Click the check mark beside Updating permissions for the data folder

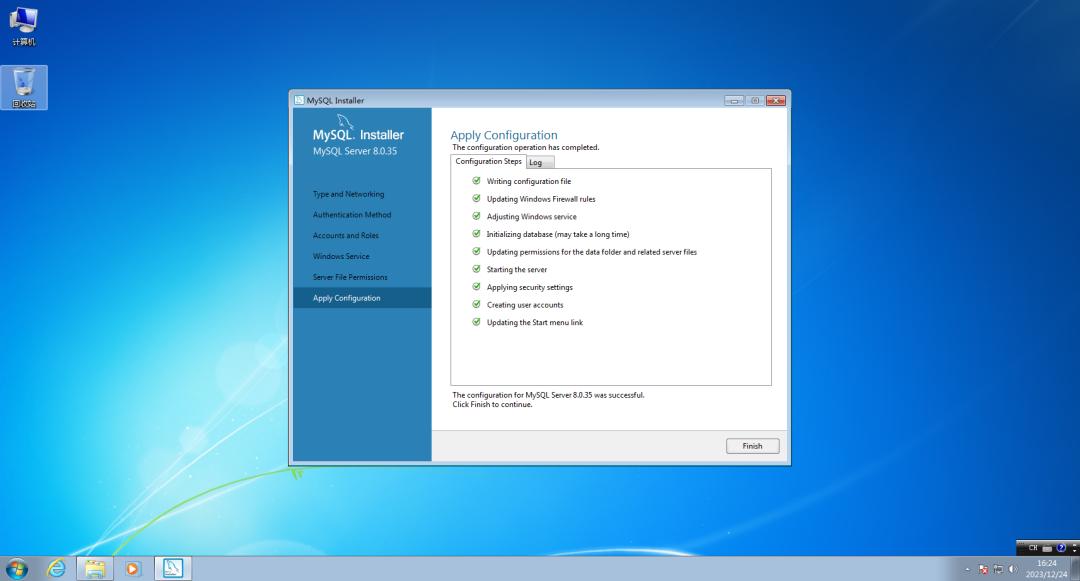(476, 251)
